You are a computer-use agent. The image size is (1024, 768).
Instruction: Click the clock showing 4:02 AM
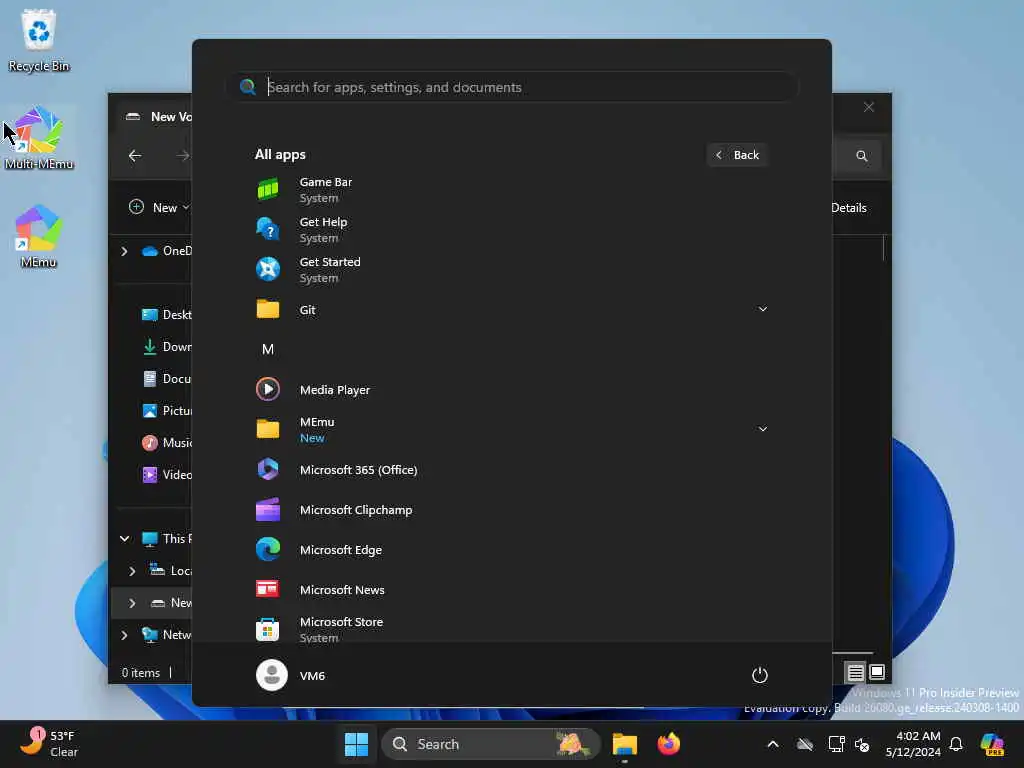tap(913, 744)
